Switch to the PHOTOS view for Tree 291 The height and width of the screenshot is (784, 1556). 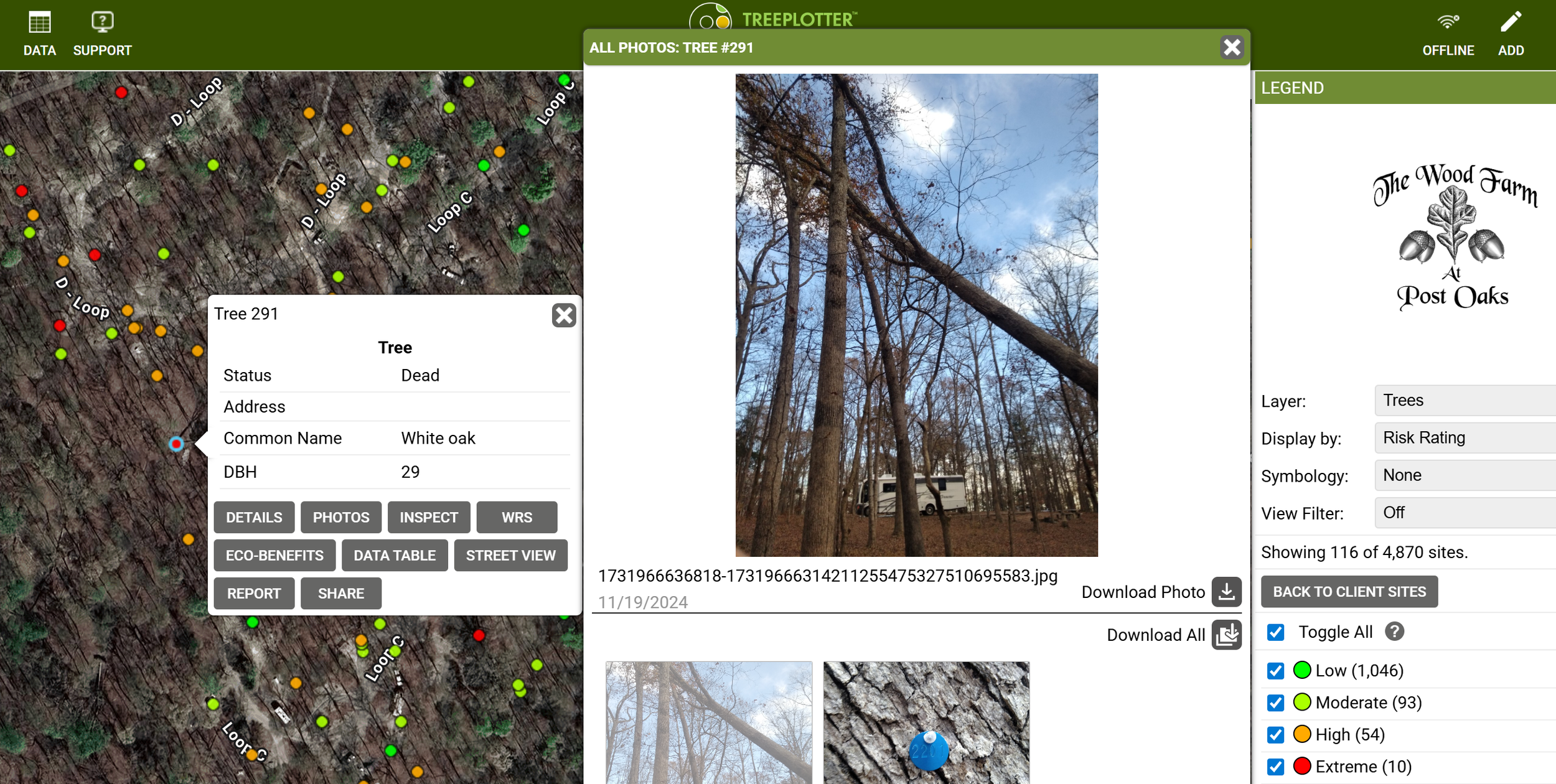click(340, 517)
